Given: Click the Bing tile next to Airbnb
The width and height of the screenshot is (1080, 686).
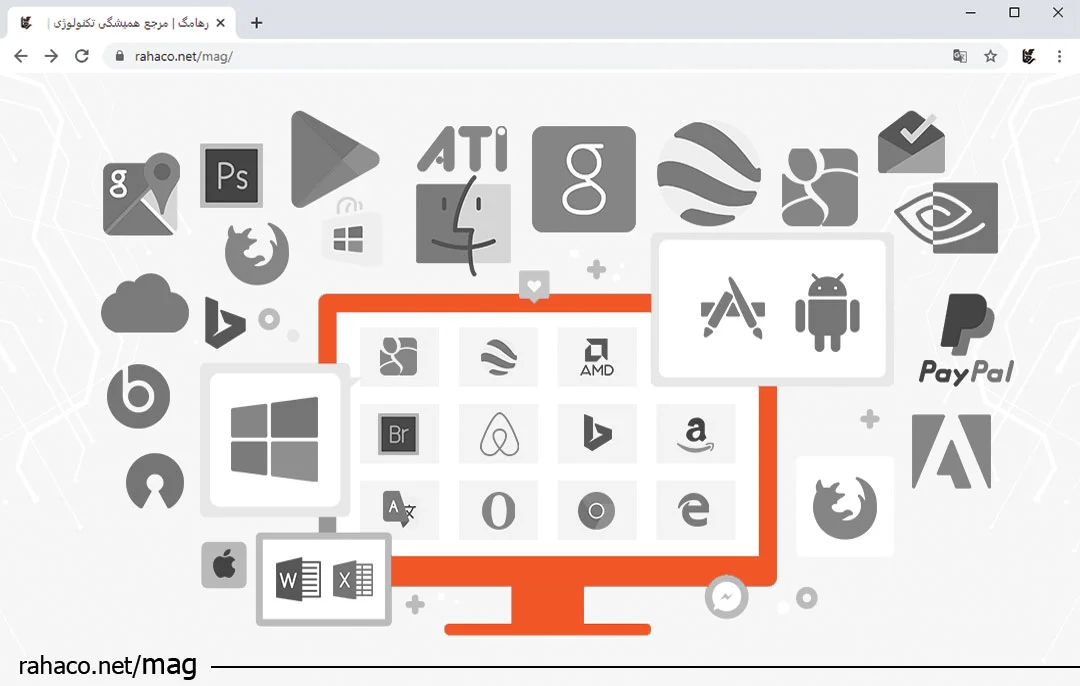Looking at the screenshot, I should click(x=596, y=434).
